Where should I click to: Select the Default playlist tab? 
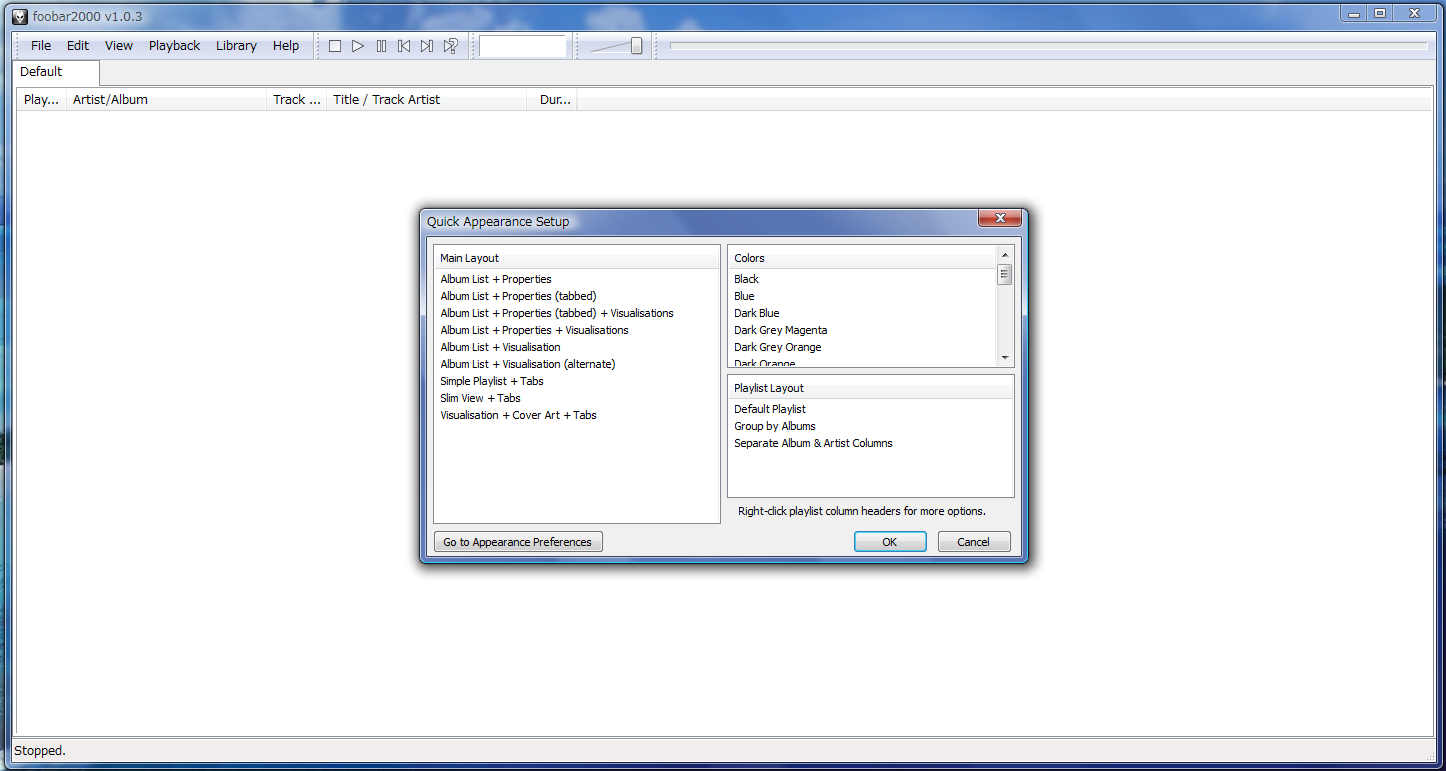coord(55,72)
